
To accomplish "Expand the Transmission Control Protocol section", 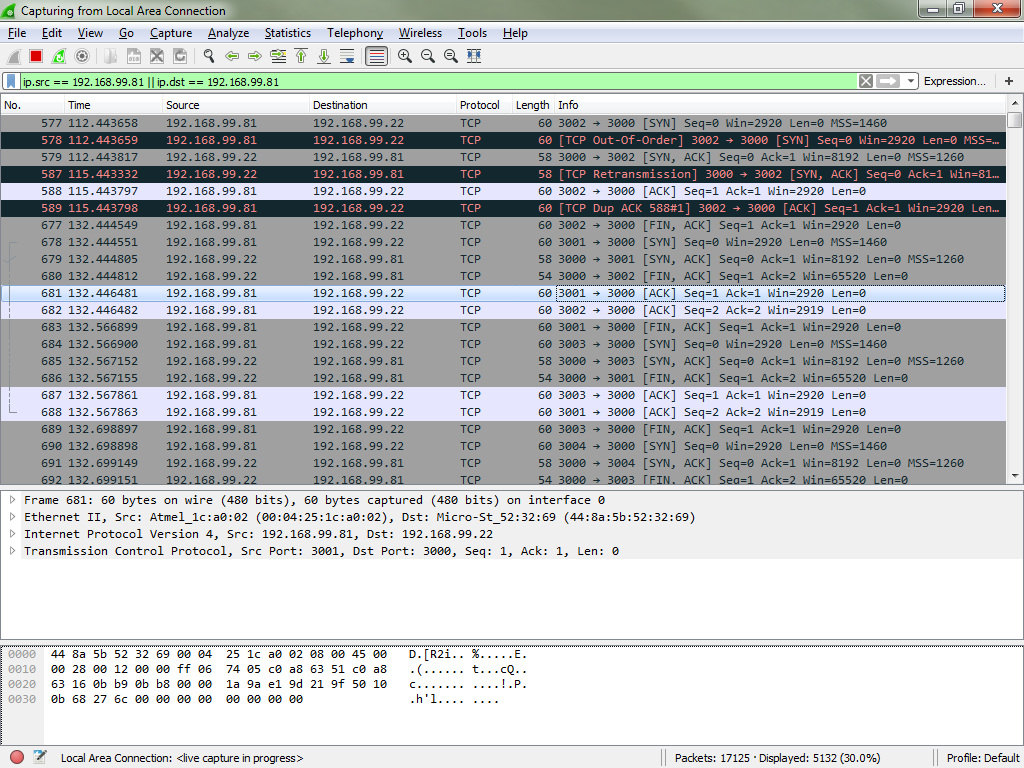I will (x=12, y=551).
